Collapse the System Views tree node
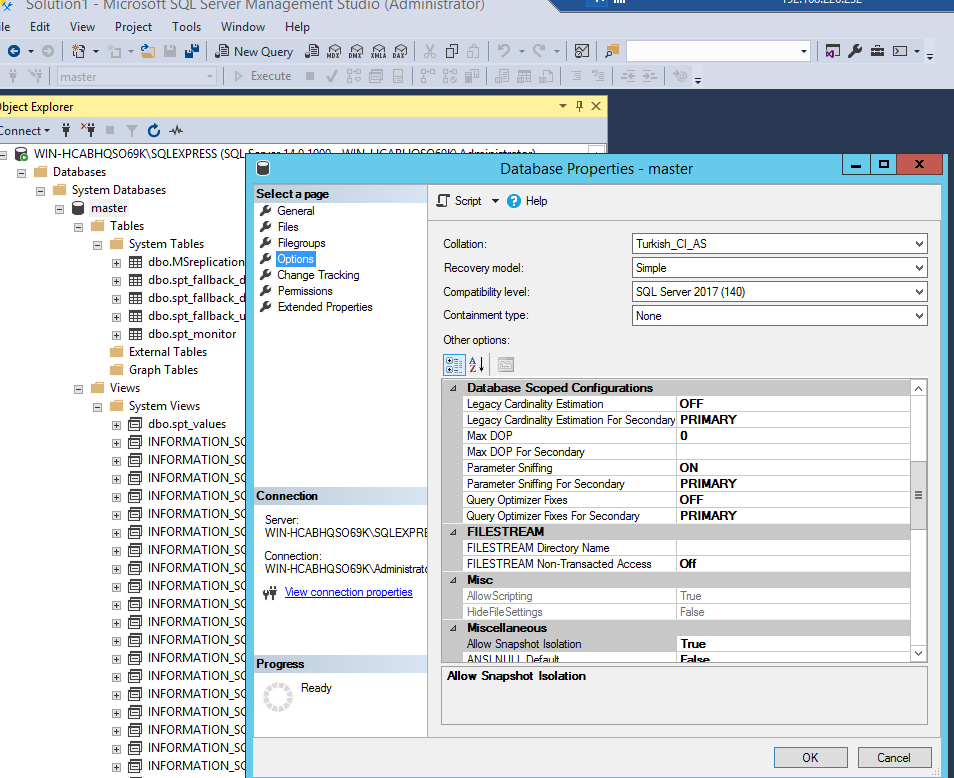 pos(97,407)
